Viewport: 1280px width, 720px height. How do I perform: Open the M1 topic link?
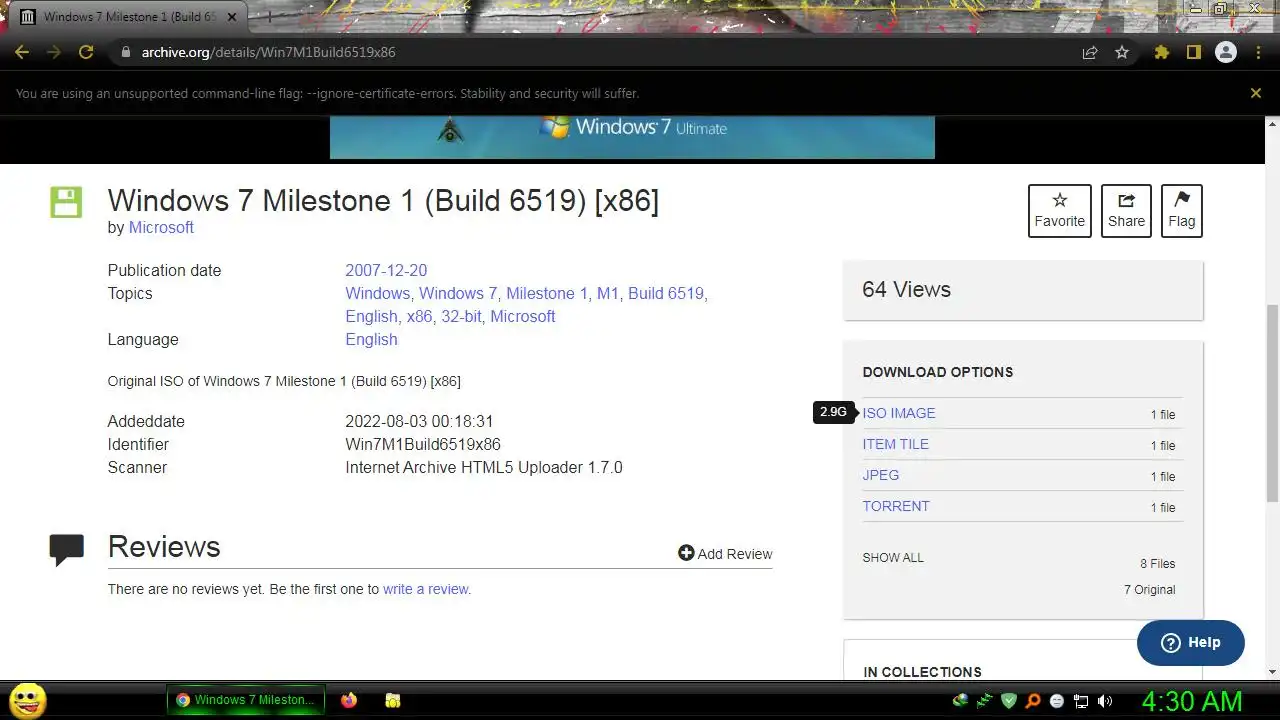pyautogui.click(x=608, y=293)
